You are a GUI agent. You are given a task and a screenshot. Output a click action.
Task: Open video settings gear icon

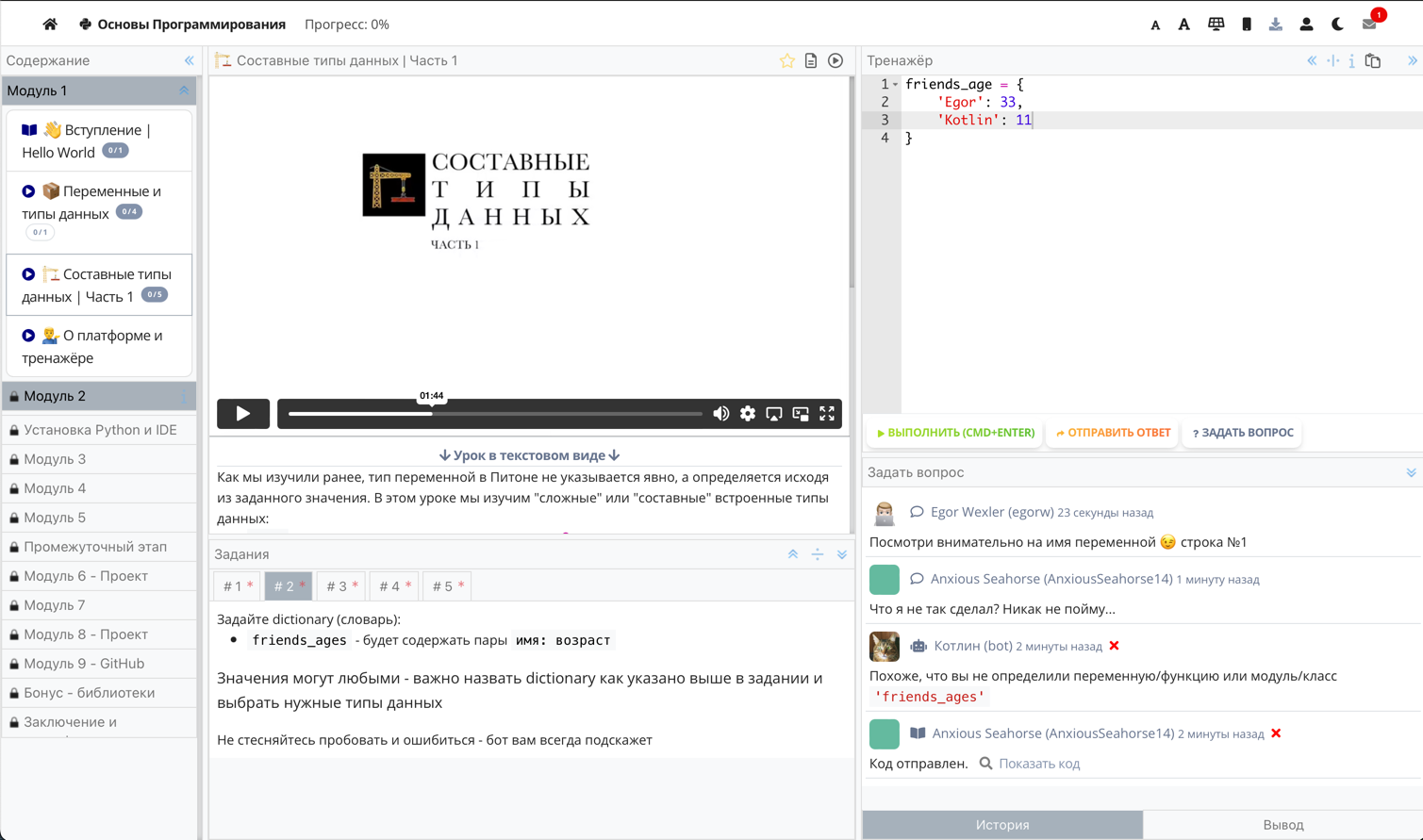click(748, 414)
